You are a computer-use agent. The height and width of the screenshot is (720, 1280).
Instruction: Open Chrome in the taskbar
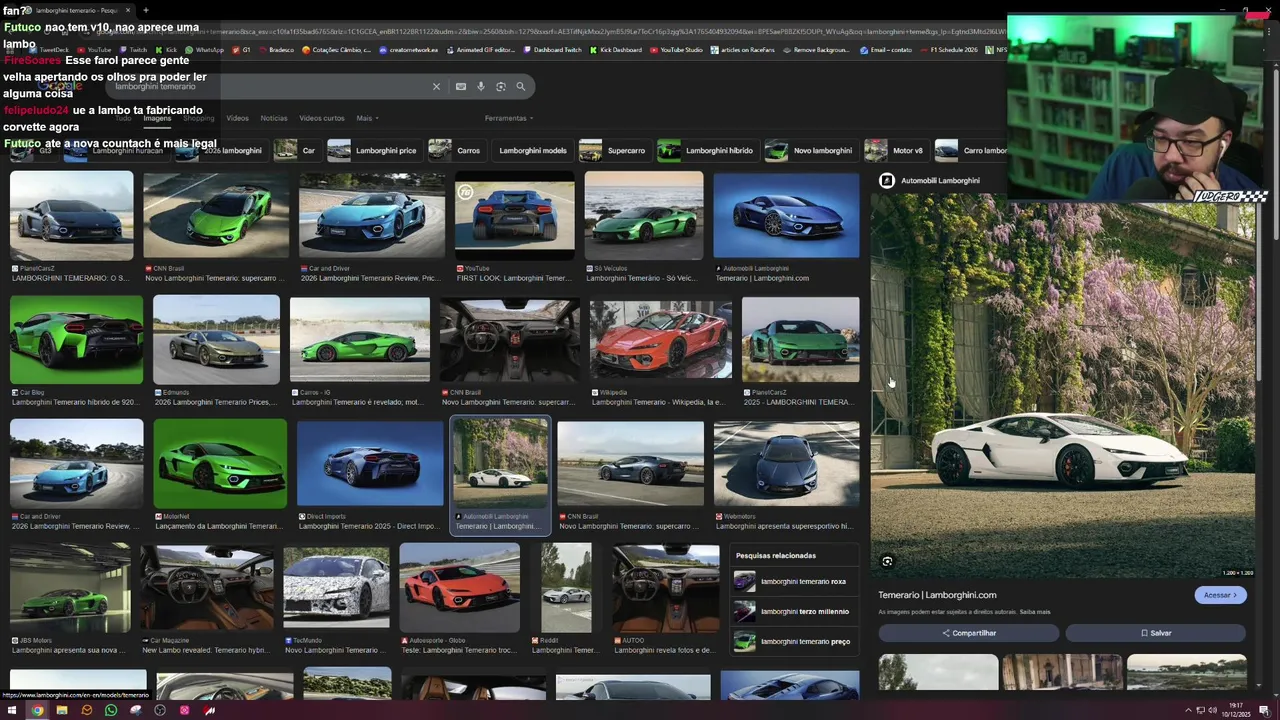click(37, 710)
